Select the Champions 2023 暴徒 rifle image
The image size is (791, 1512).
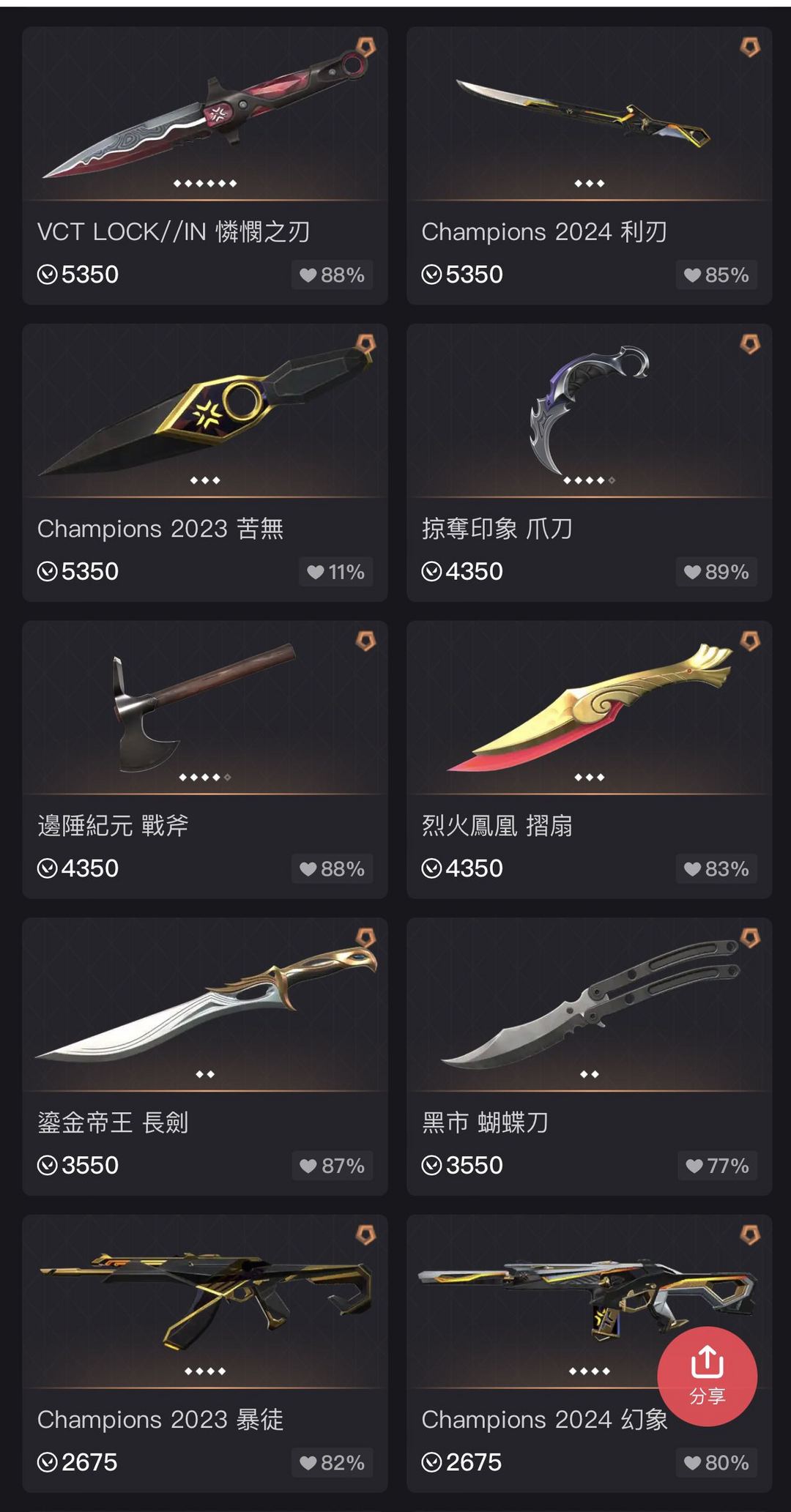[x=205, y=1301]
